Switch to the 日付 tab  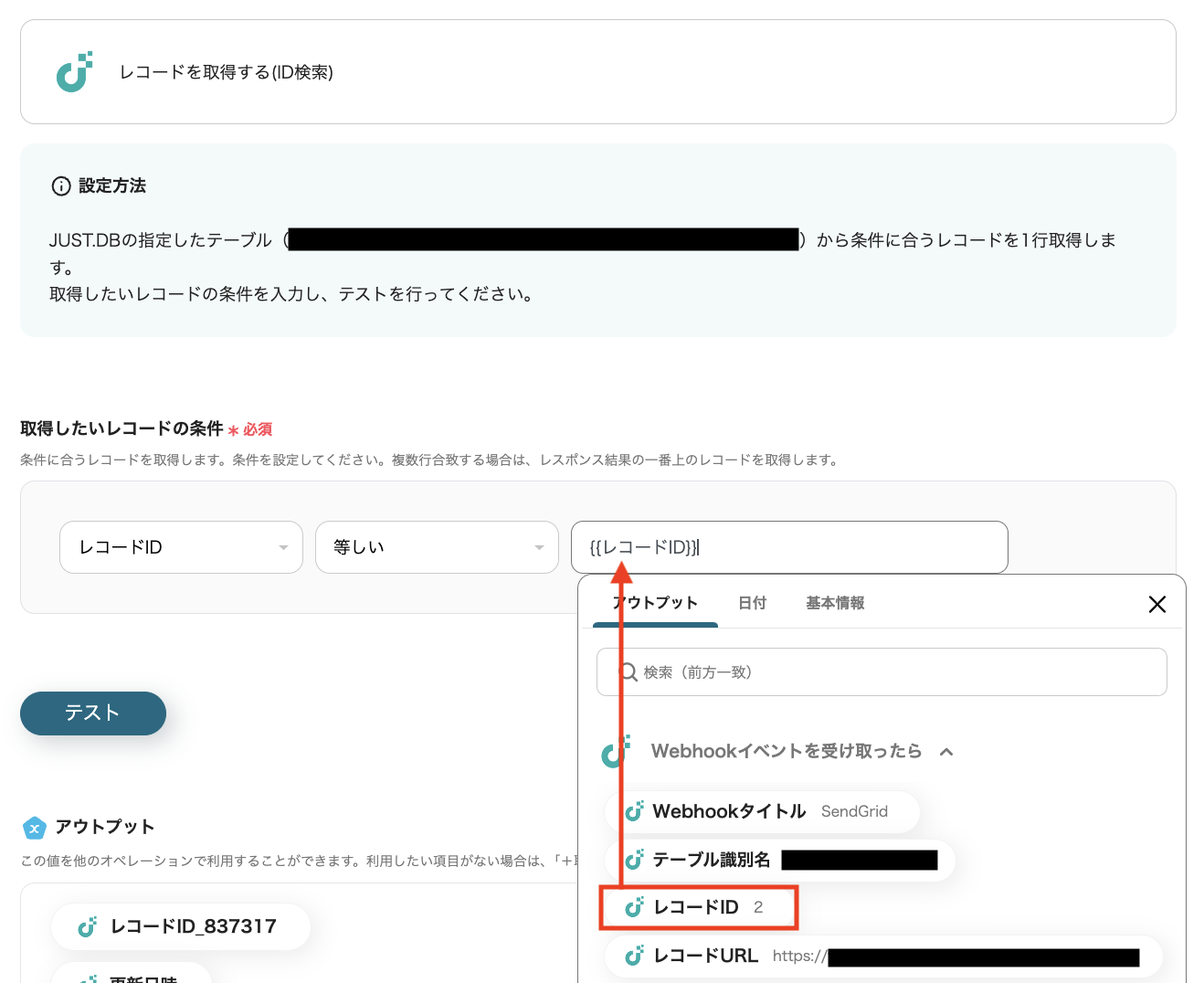click(752, 603)
